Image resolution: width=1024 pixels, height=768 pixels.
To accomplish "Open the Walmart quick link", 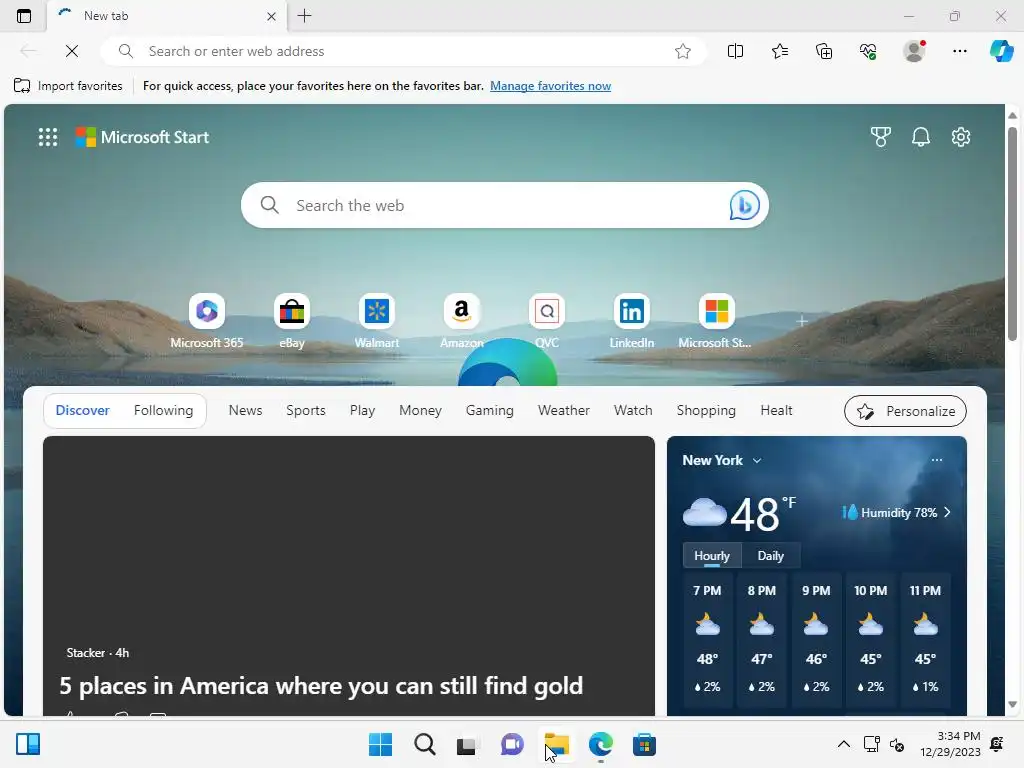I will [377, 321].
